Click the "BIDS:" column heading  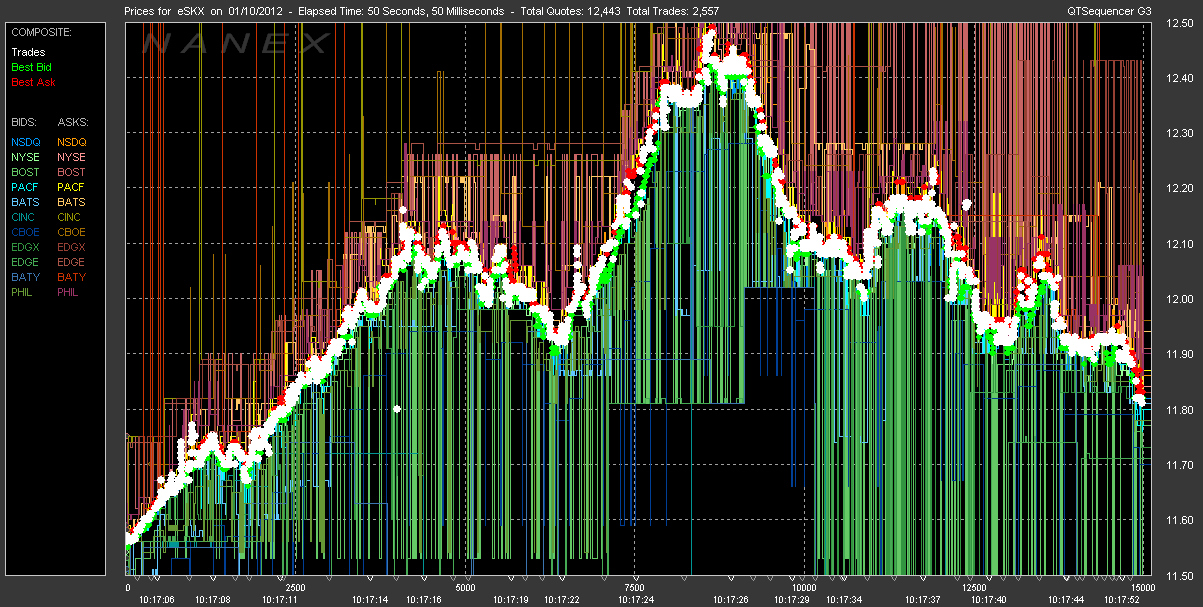24,120
